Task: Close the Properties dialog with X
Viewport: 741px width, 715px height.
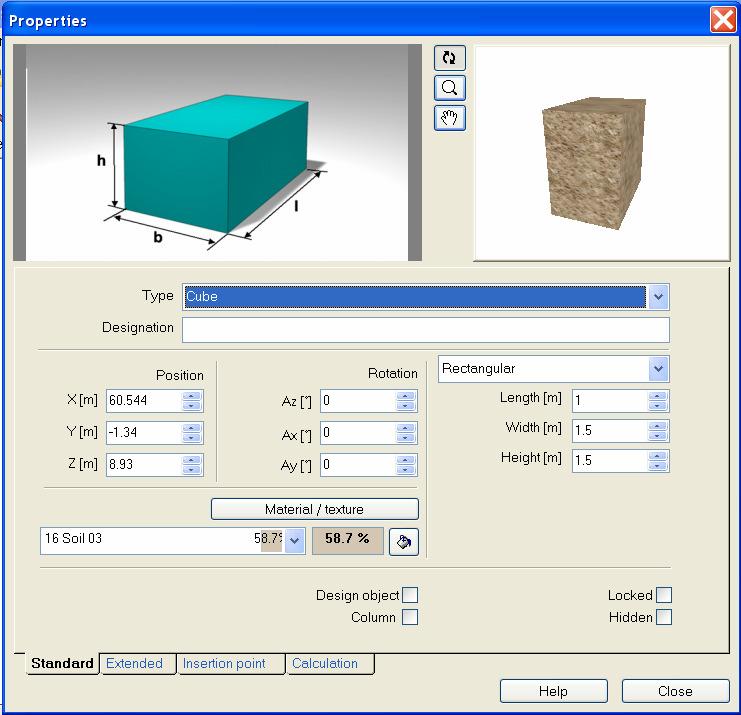Action: tap(723, 20)
